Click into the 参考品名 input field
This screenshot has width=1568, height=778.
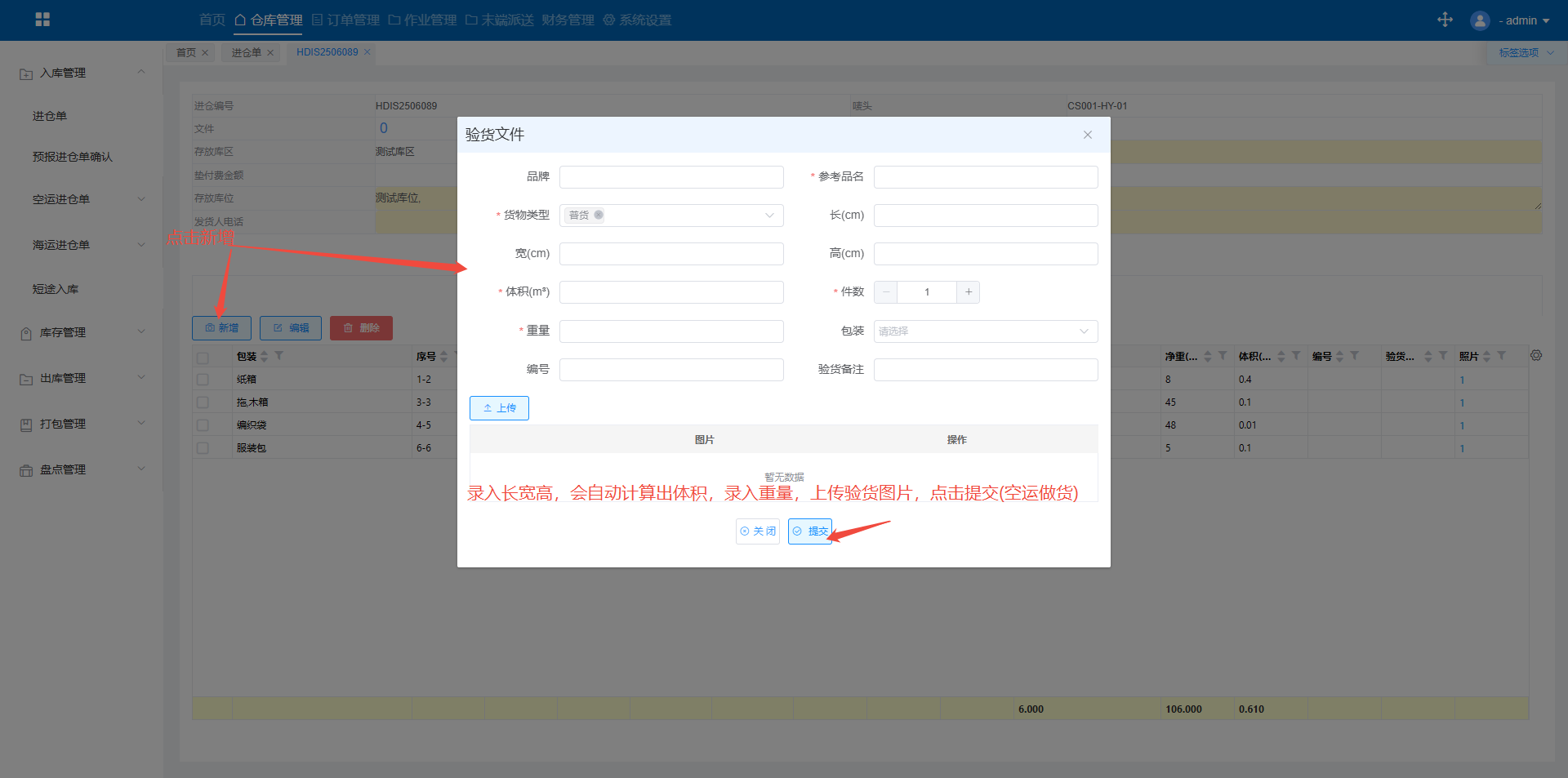point(985,177)
